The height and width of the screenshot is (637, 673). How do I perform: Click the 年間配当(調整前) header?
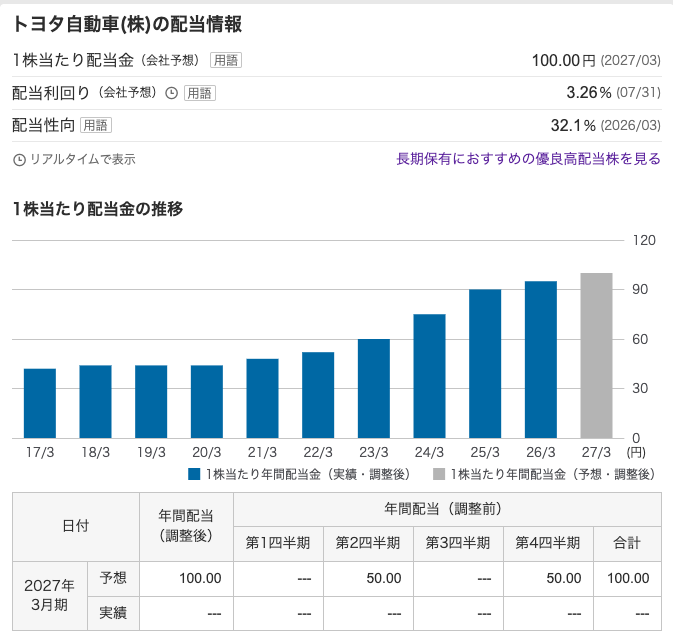[x=447, y=509]
